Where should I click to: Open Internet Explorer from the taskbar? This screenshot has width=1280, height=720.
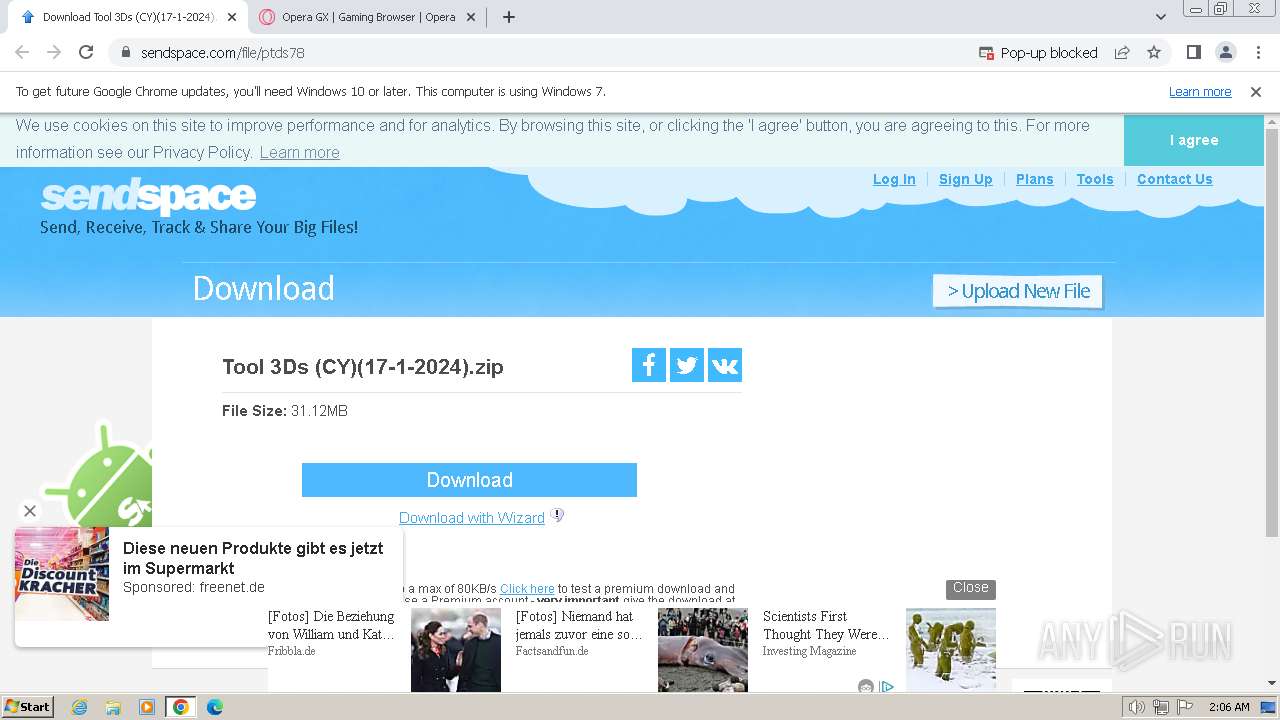80,707
